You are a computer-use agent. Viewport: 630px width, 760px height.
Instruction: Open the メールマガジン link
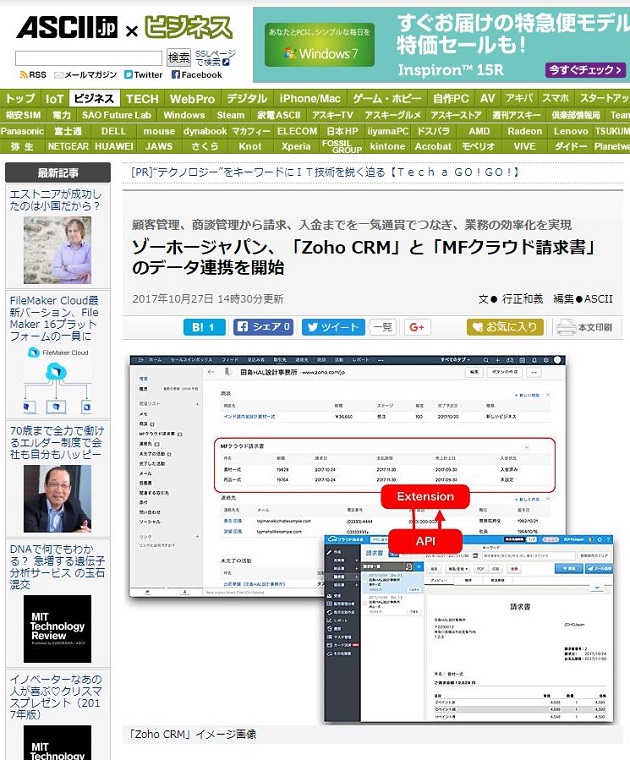click(85, 75)
